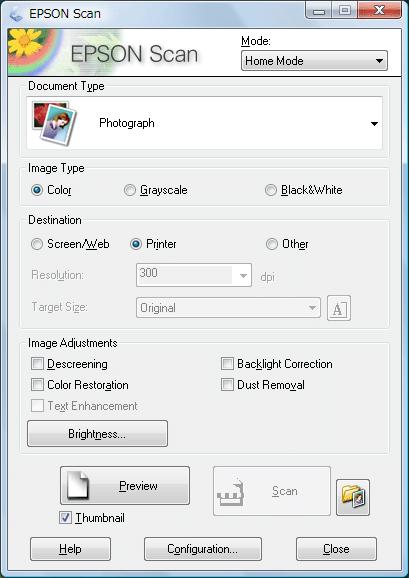The image size is (409, 578).
Task: Open the Brightness... settings button
Action: pos(97,434)
